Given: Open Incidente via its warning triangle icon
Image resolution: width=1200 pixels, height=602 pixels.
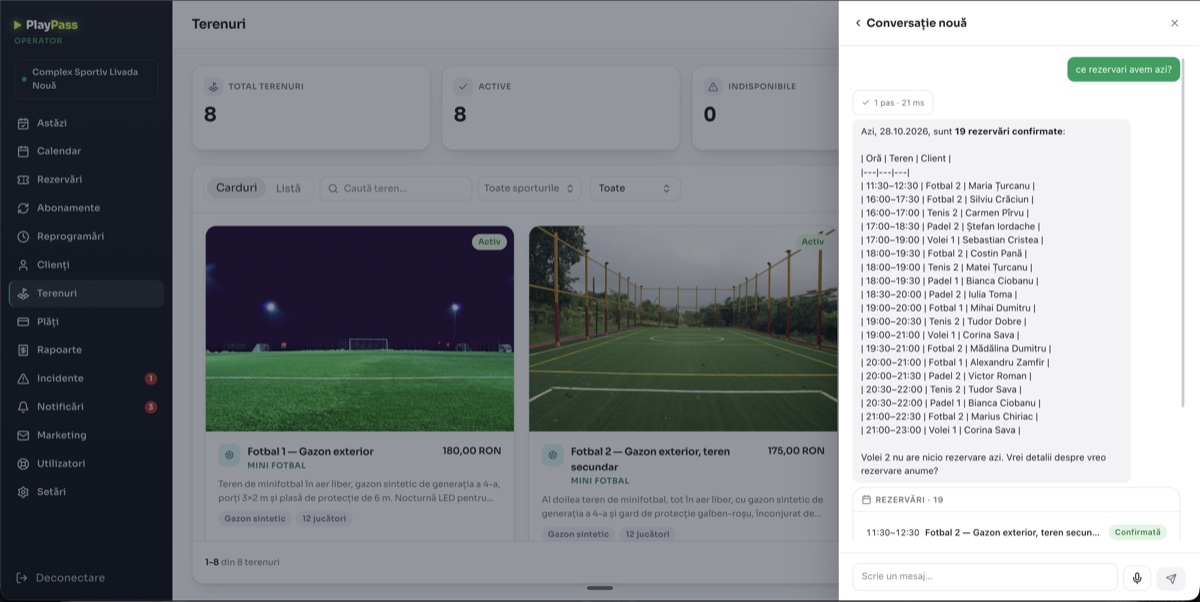Looking at the screenshot, I should tap(23, 379).
